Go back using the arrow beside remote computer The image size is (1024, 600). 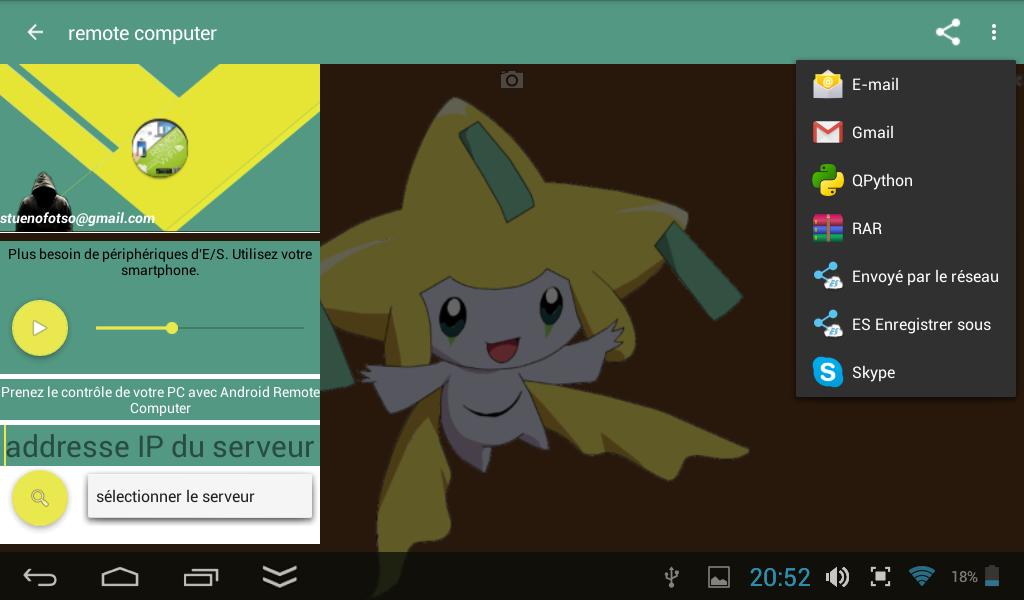35,32
